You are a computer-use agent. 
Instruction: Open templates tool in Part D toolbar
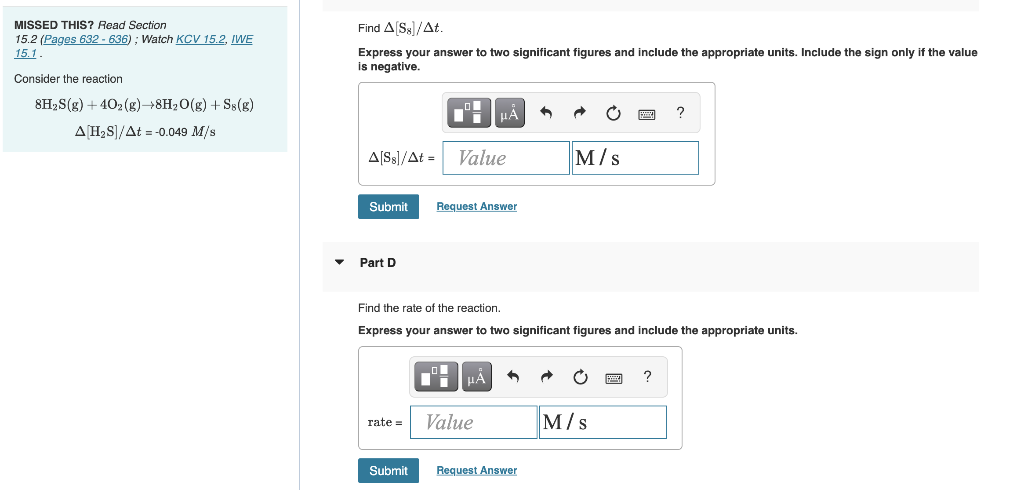436,376
